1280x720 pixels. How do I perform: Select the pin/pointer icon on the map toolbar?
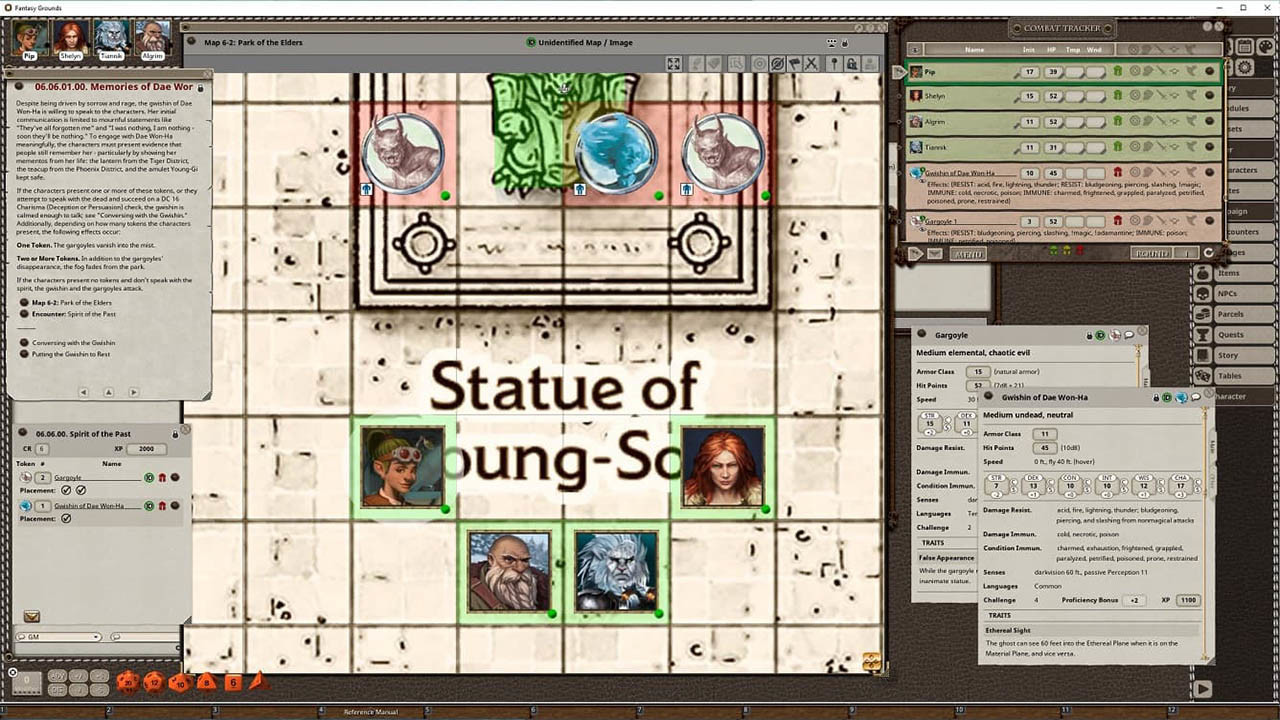coord(833,63)
